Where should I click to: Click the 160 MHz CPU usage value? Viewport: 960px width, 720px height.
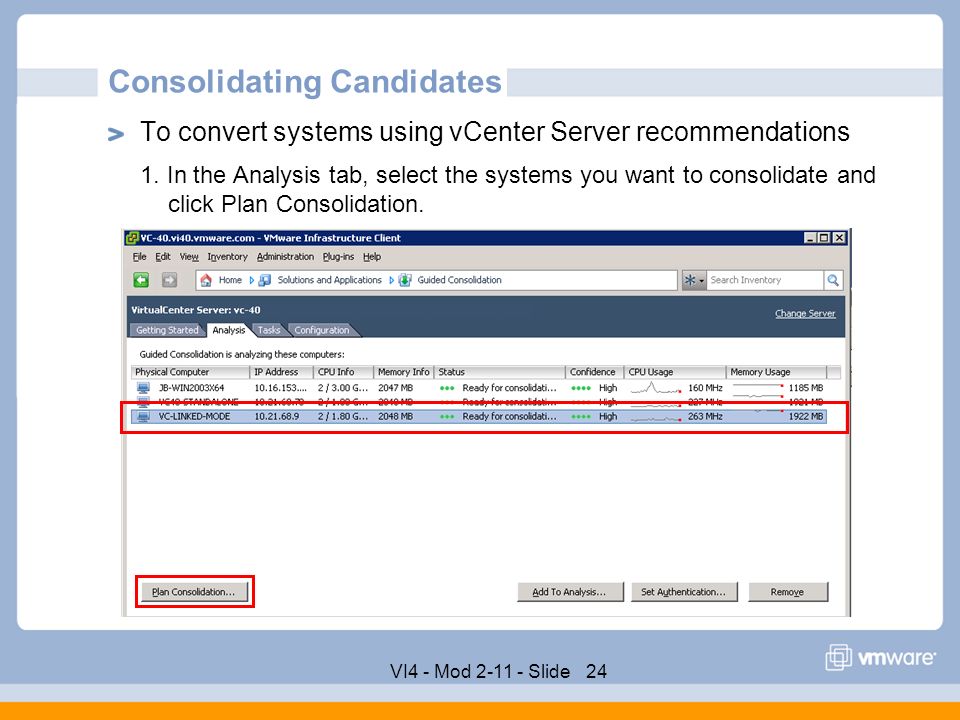705,388
